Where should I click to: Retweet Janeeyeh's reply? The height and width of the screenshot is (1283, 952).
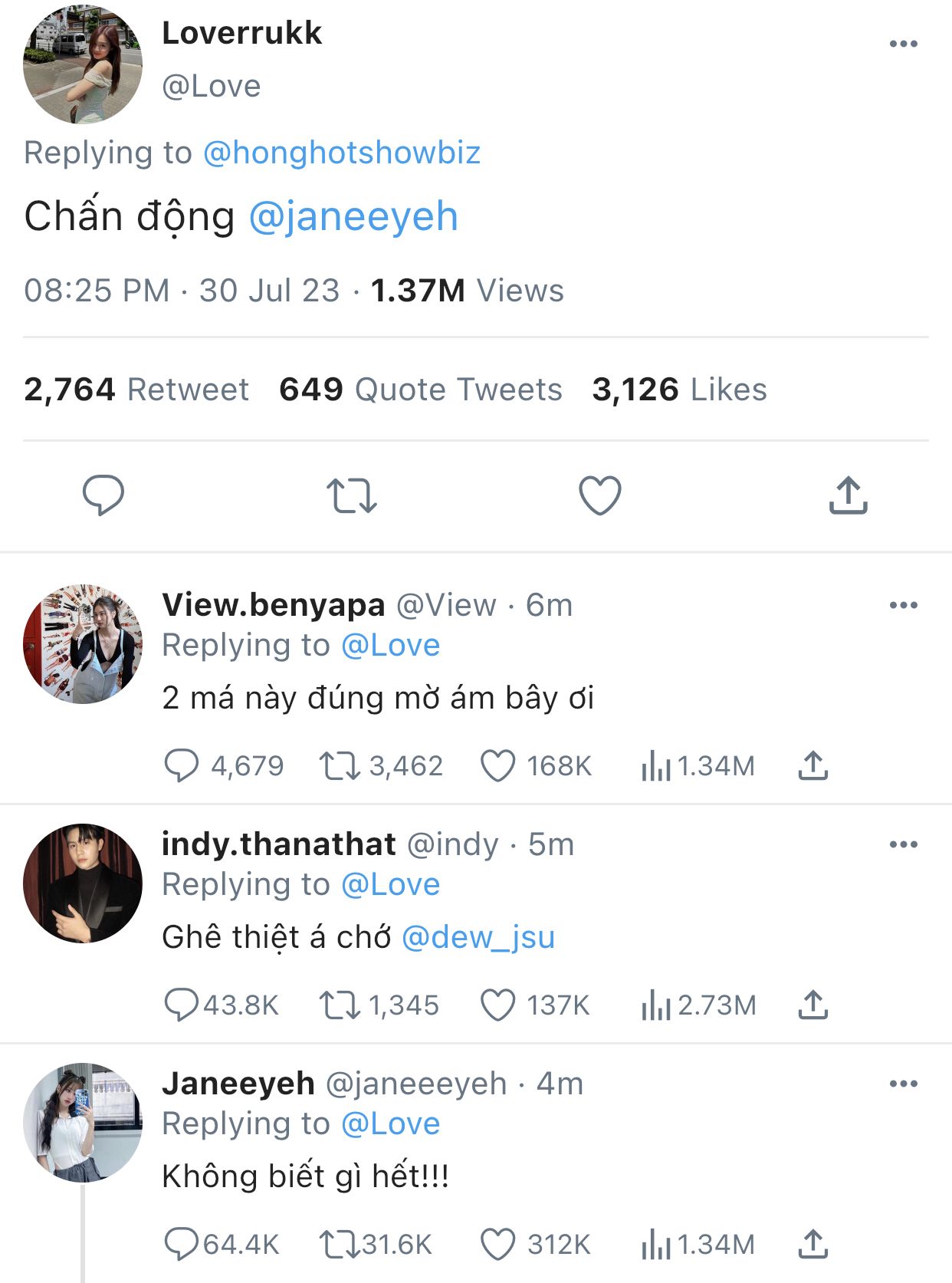(339, 1244)
